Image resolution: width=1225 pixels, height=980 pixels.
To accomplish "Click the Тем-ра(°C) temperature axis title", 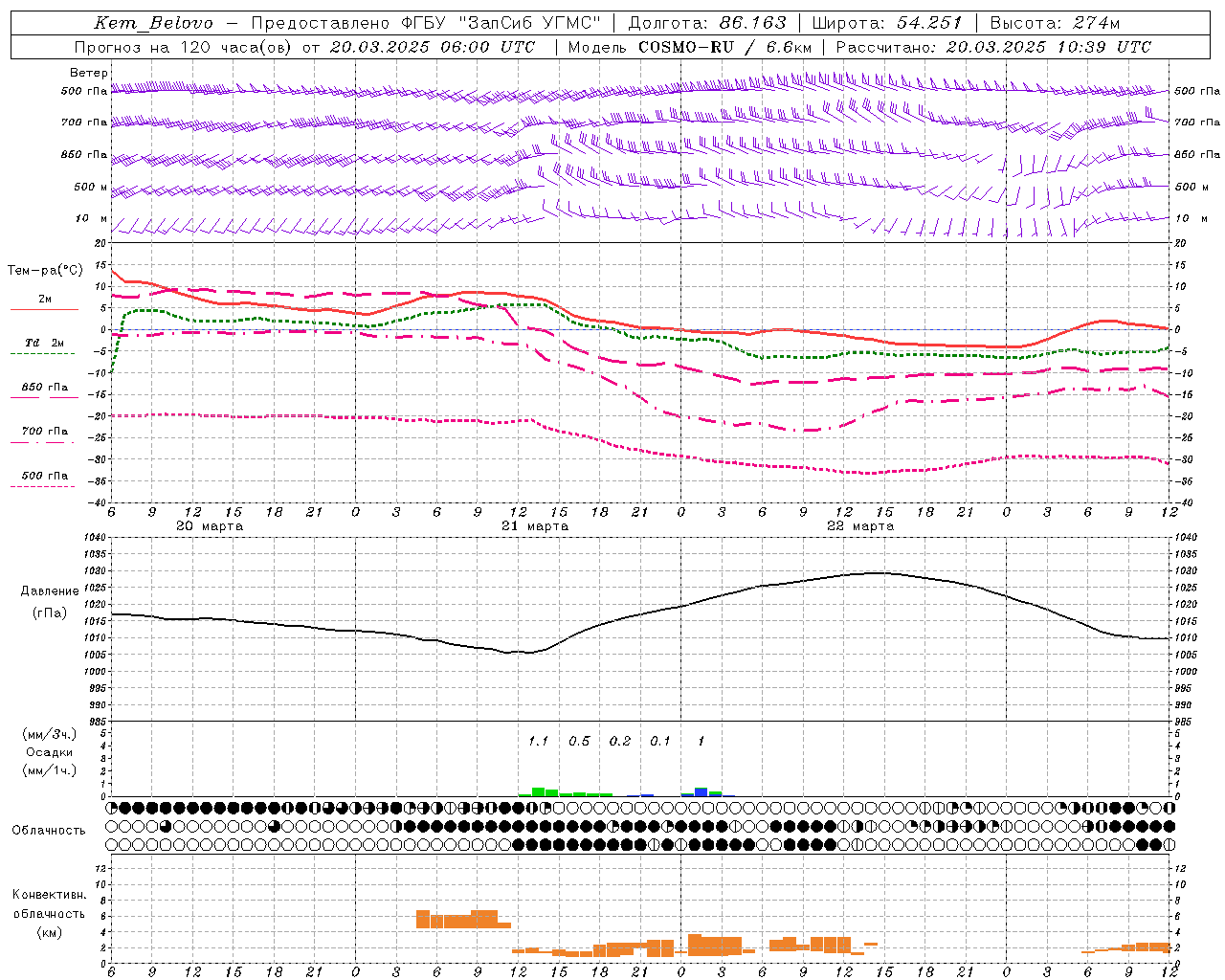I will click(45, 271).
